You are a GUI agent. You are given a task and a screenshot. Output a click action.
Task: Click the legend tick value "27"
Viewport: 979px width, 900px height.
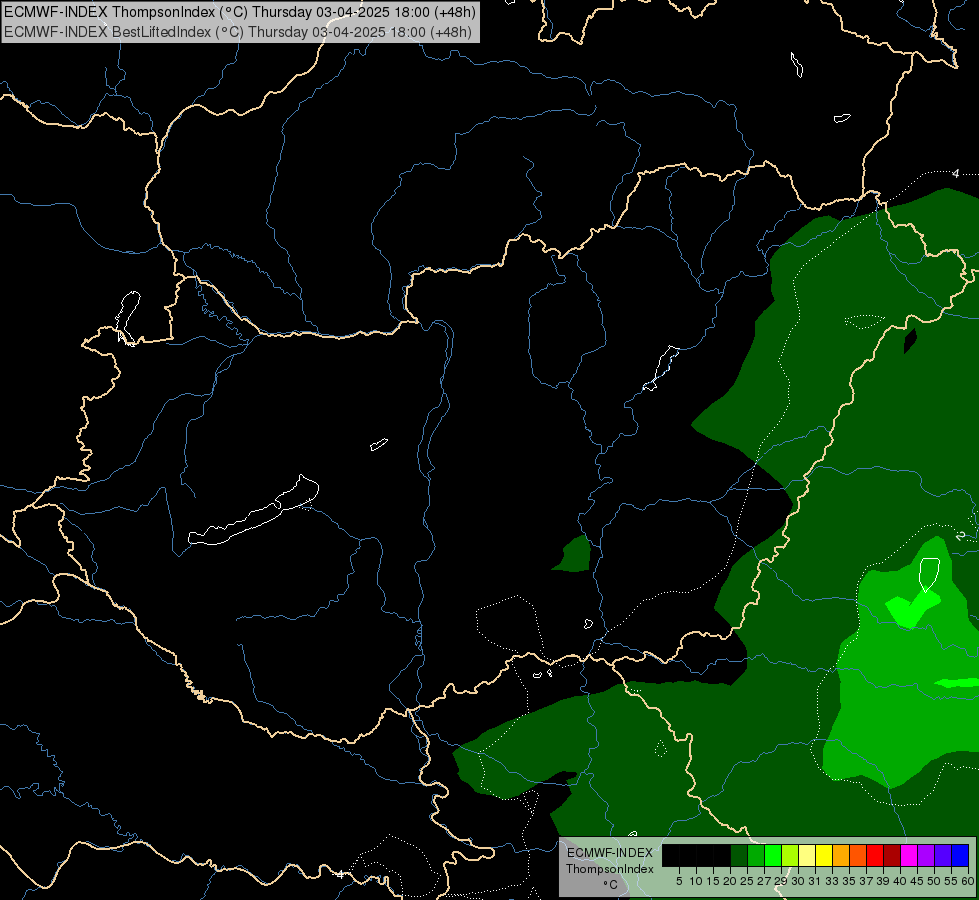(x=764, y=881)
